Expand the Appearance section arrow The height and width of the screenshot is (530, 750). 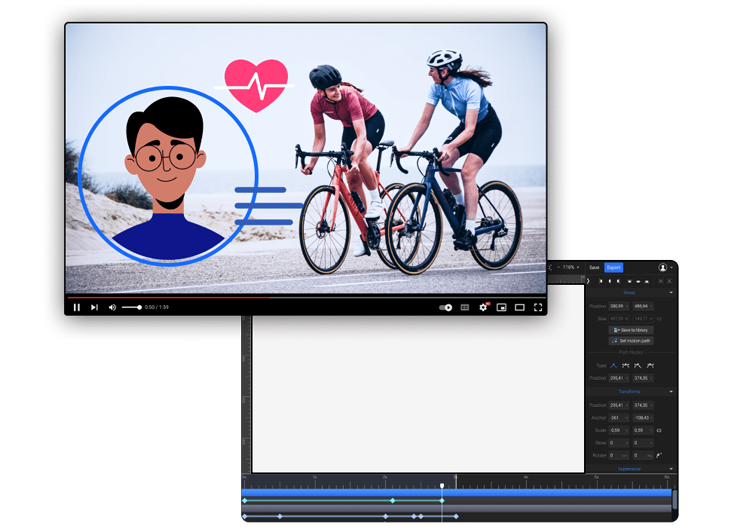(671, 469)
